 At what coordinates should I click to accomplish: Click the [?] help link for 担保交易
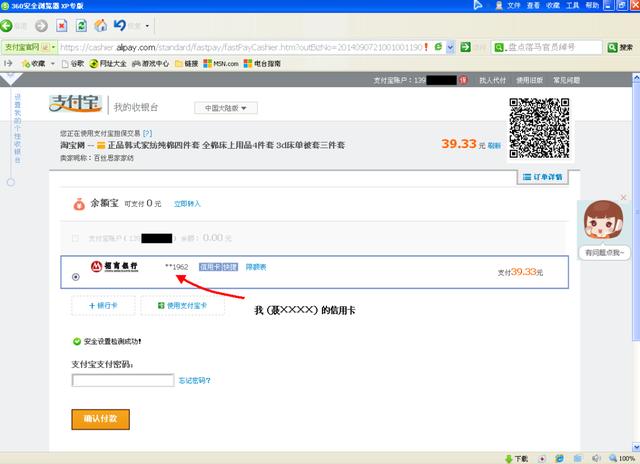pyautogui.click(x=147, y=133)
